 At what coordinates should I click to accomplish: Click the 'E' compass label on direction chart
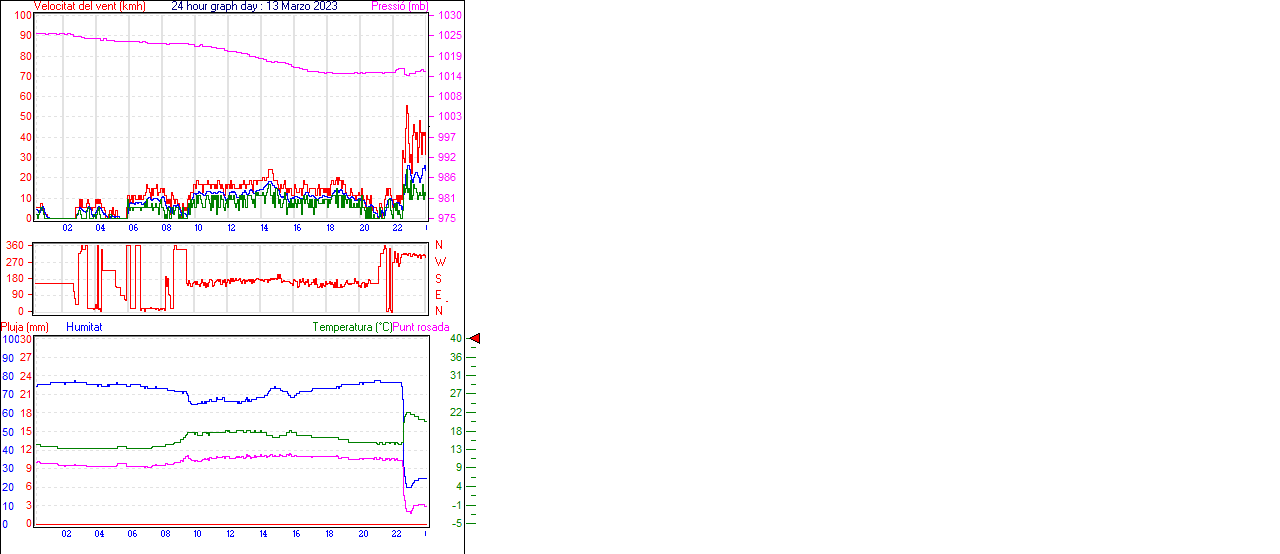point(439,295)
